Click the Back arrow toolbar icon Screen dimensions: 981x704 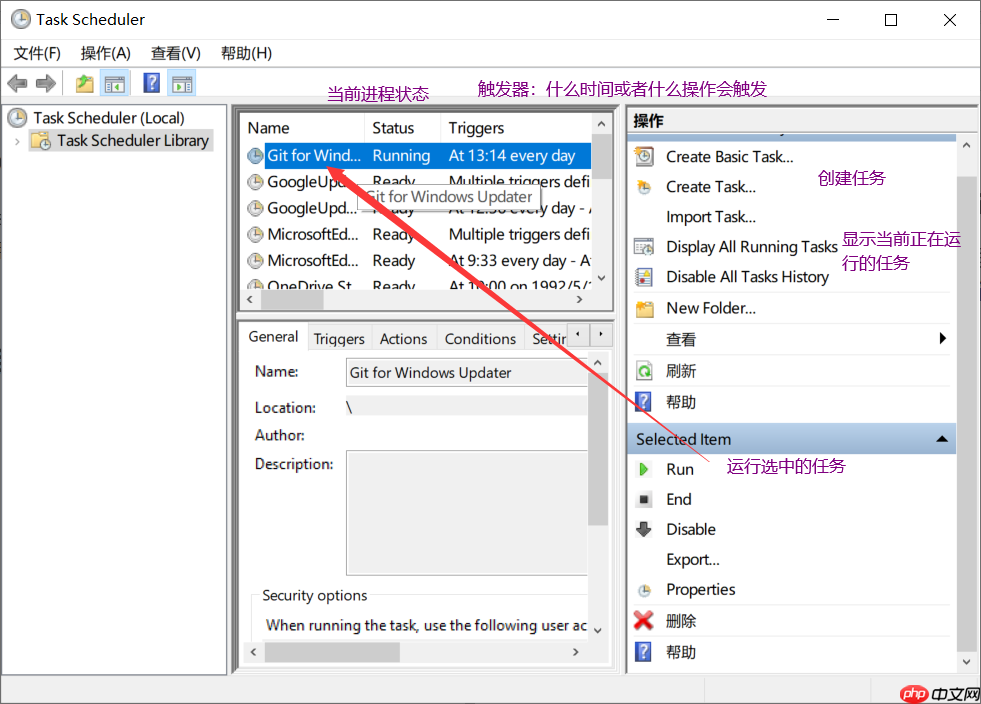point(17,83)
